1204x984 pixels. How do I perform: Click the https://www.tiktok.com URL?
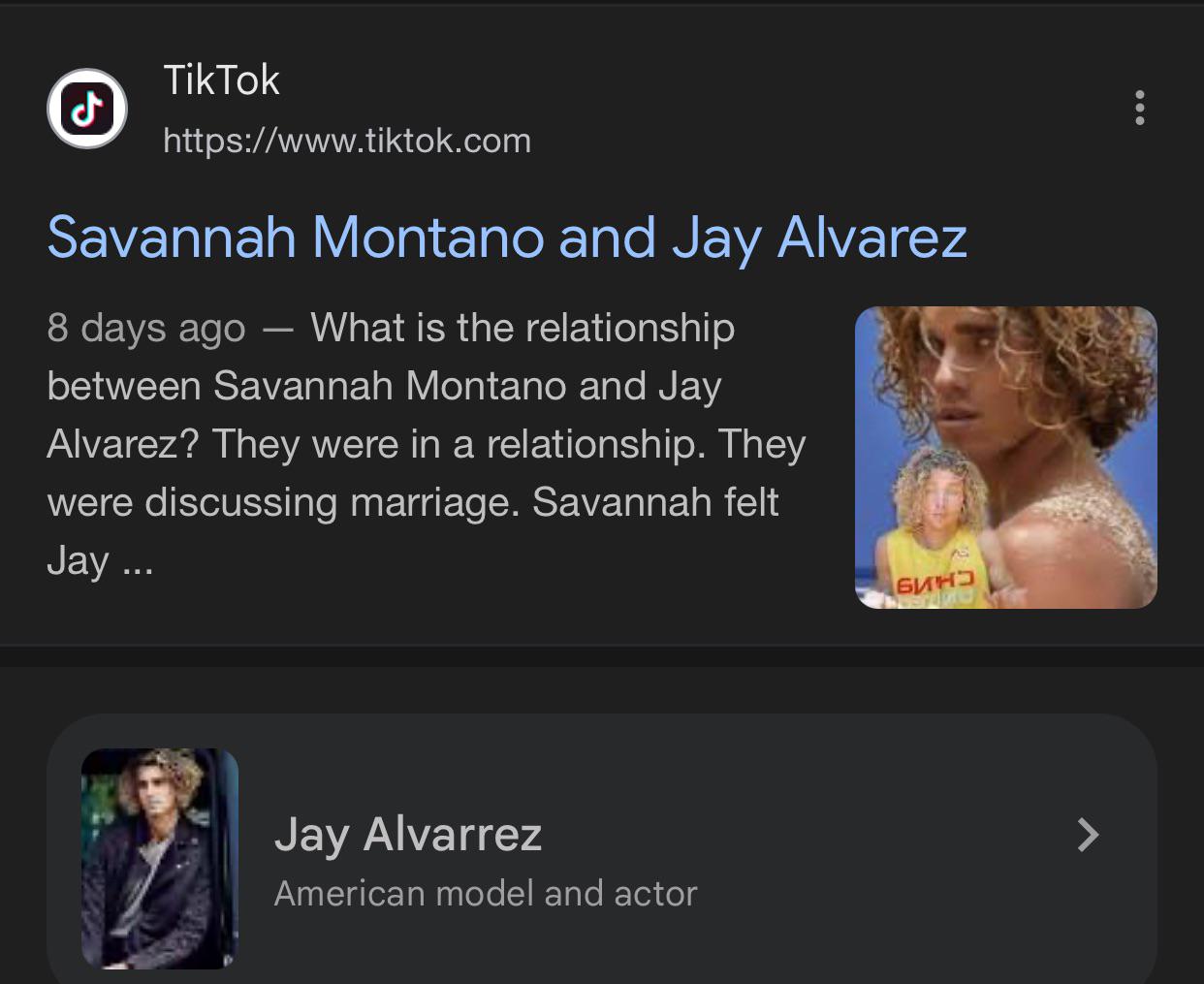tap(347, 142)
